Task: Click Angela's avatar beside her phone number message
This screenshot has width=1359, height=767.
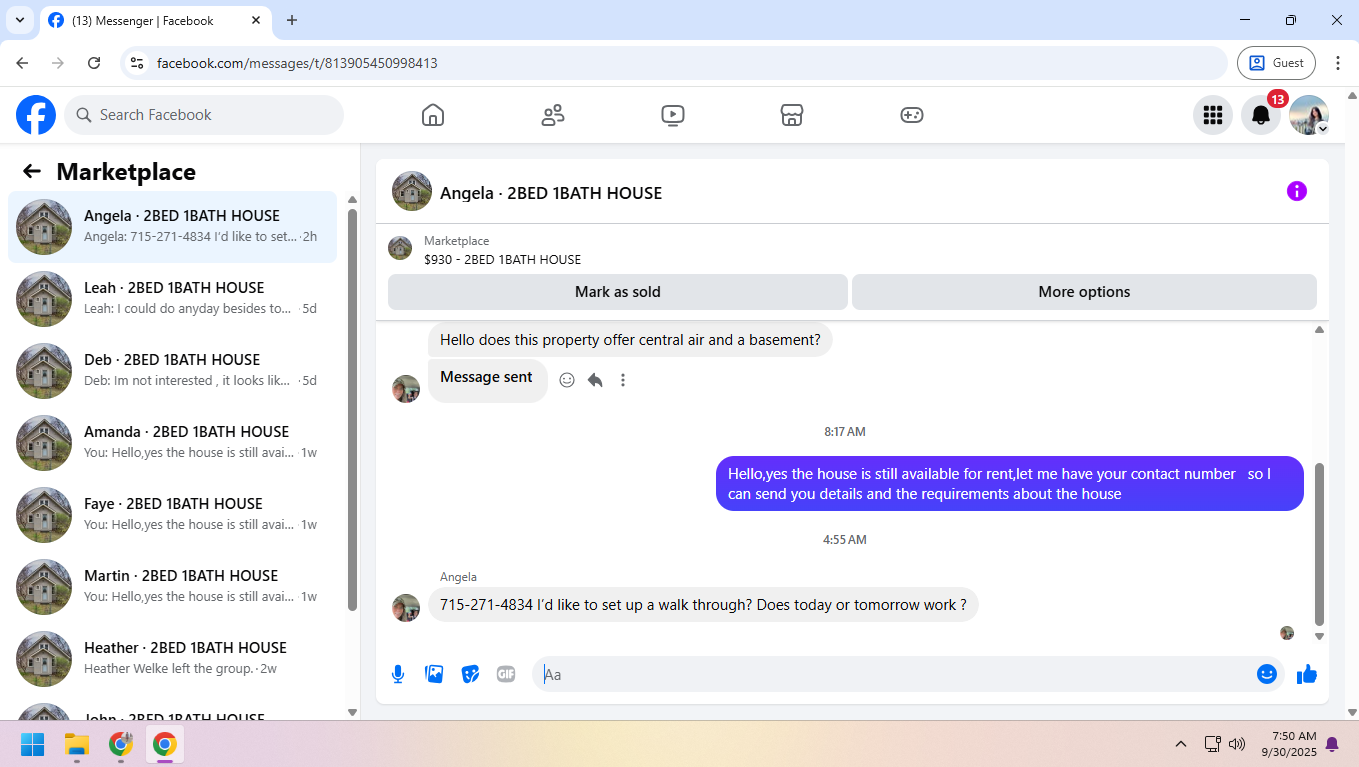Action: (406, 607)
